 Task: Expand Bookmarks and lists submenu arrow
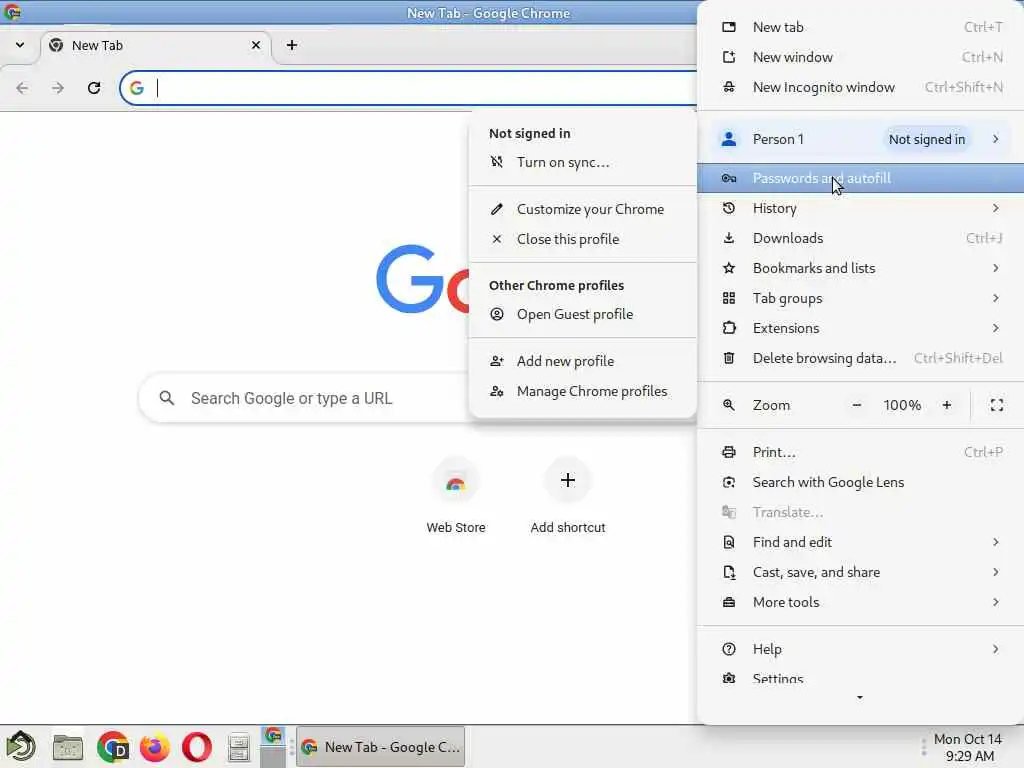click(995, 268)
